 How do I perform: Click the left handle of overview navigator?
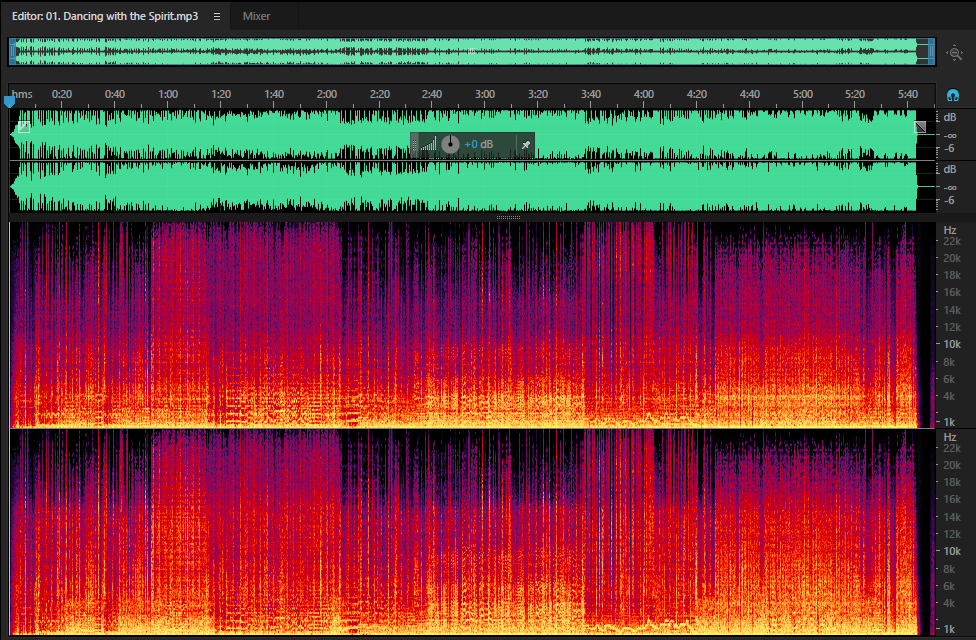(12, 52)
